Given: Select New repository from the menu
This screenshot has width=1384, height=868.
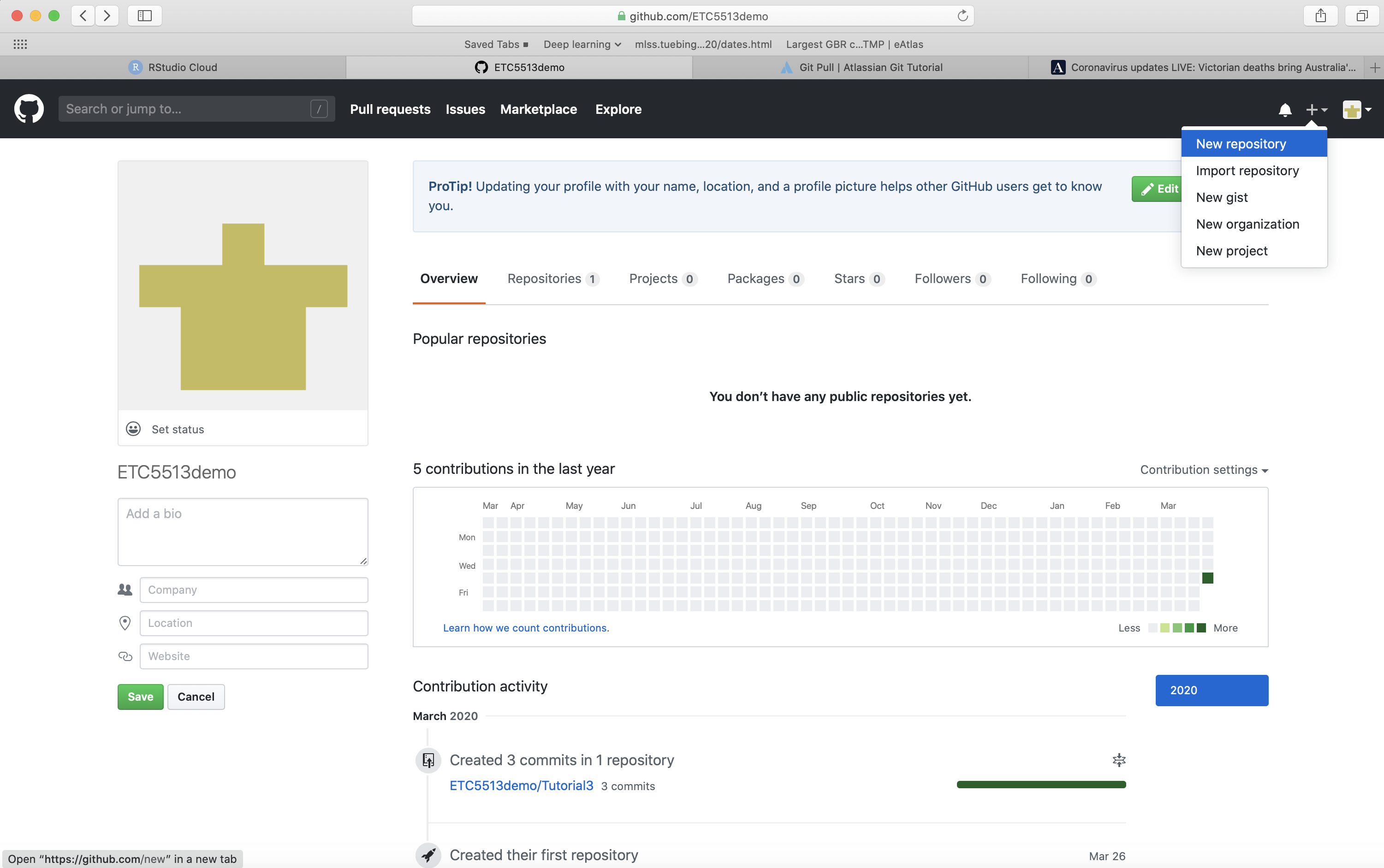Looking at the screenshot, I should click(x=1241, y=143).
